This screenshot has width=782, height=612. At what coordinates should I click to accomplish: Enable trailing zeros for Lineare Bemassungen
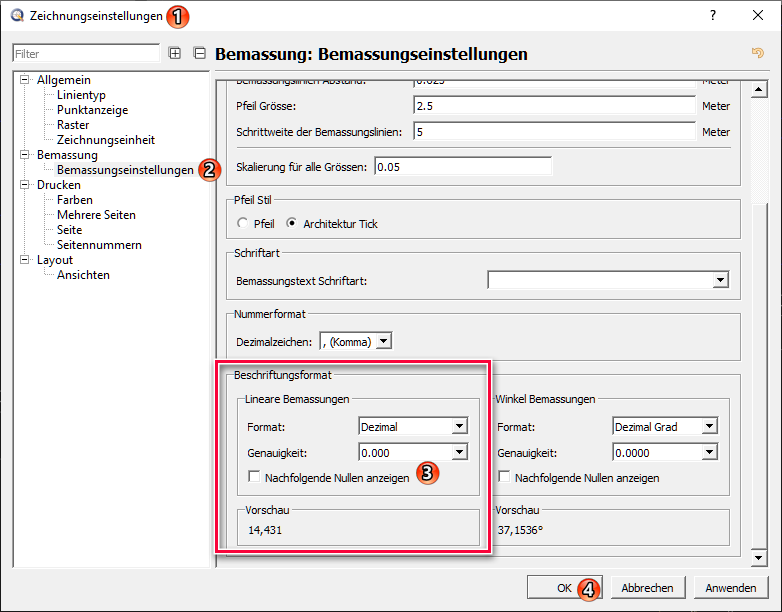(x=255, y=478)
